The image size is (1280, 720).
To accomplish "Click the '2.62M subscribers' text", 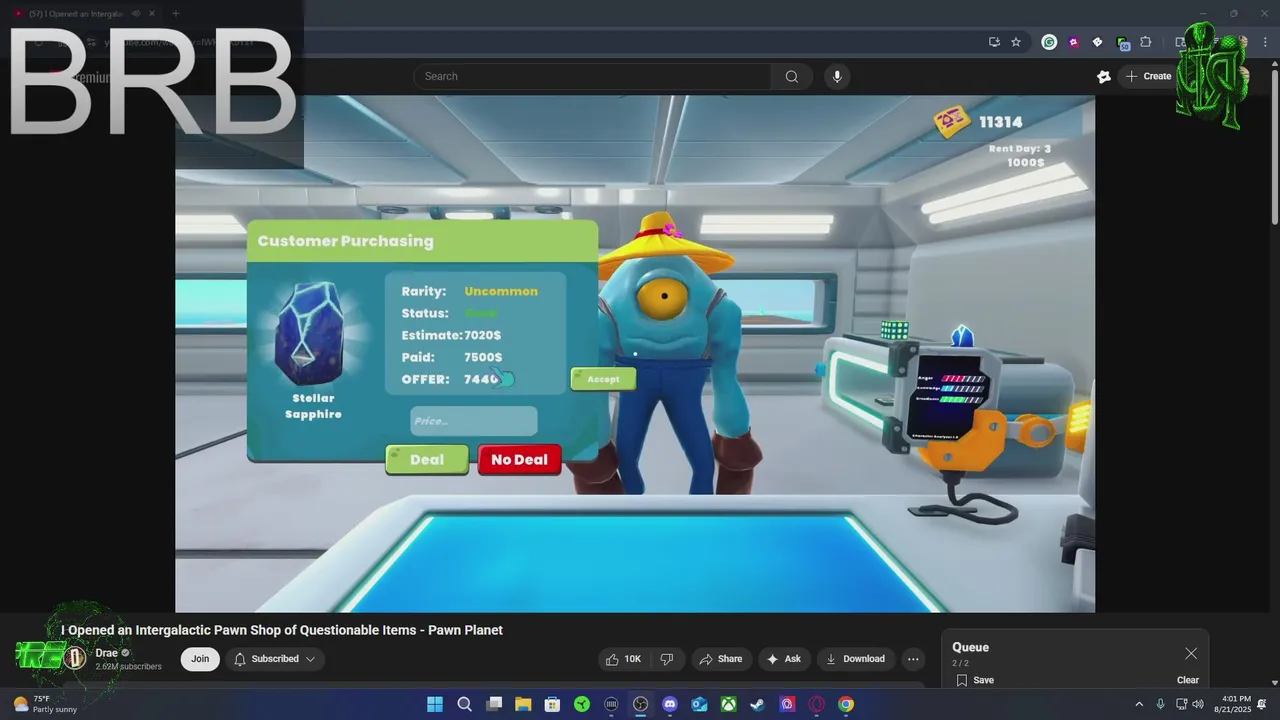I will (128, 666).
